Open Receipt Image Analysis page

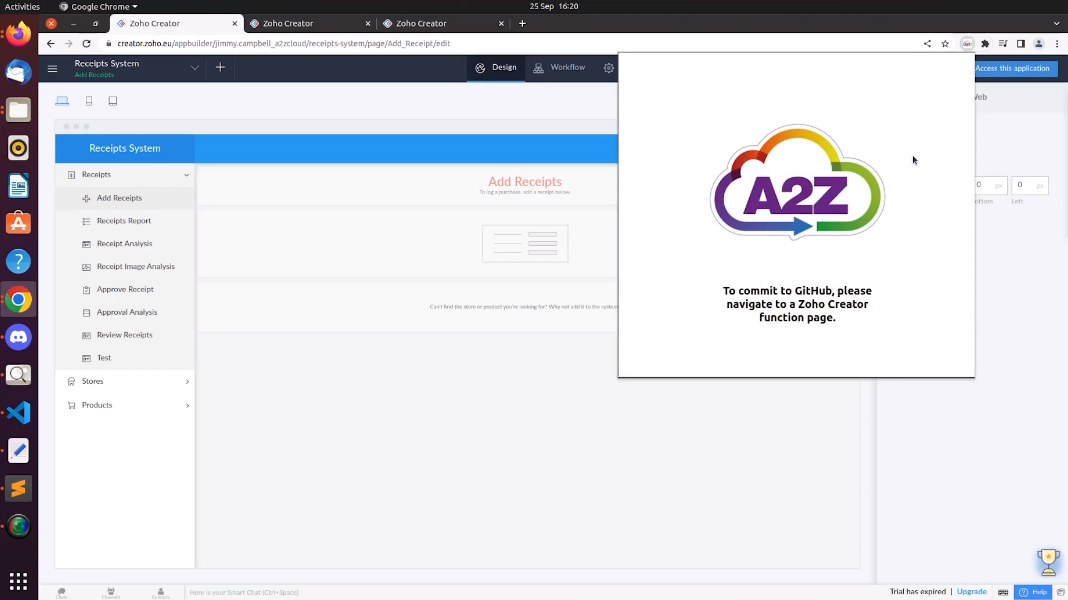(x=125, y=266)
